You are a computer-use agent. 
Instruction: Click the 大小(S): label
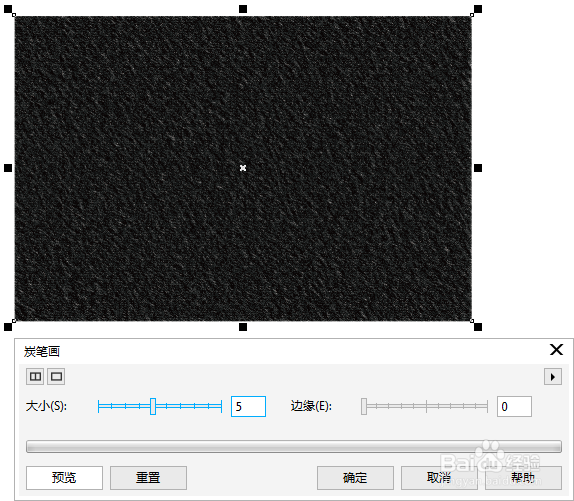click(x=46, y=406)
